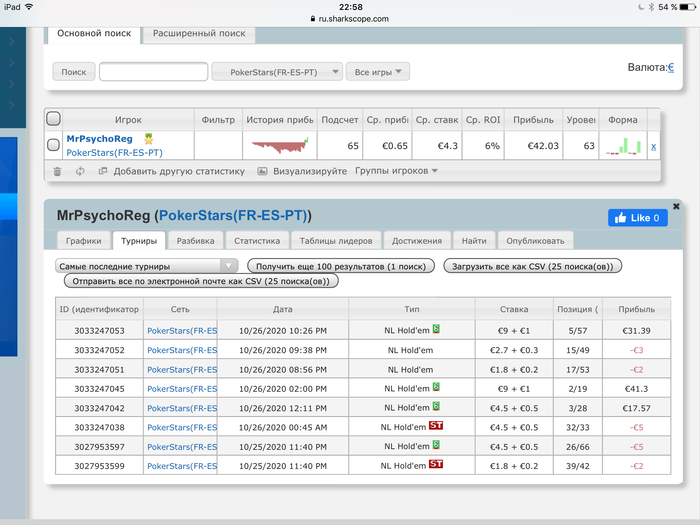Click bounty icon on tournament 3033247045

point(436,387)
